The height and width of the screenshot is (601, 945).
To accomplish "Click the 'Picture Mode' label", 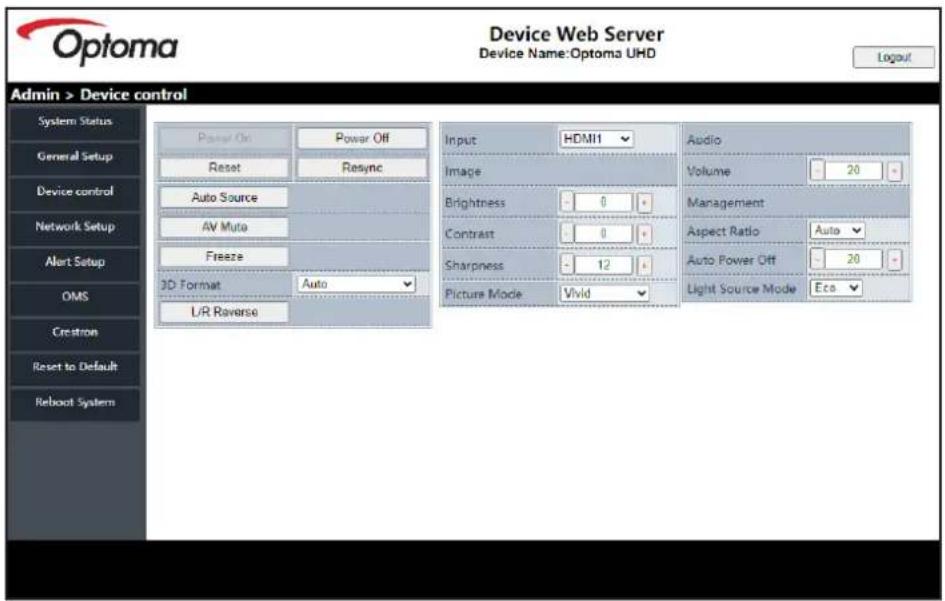I will 483,294.
